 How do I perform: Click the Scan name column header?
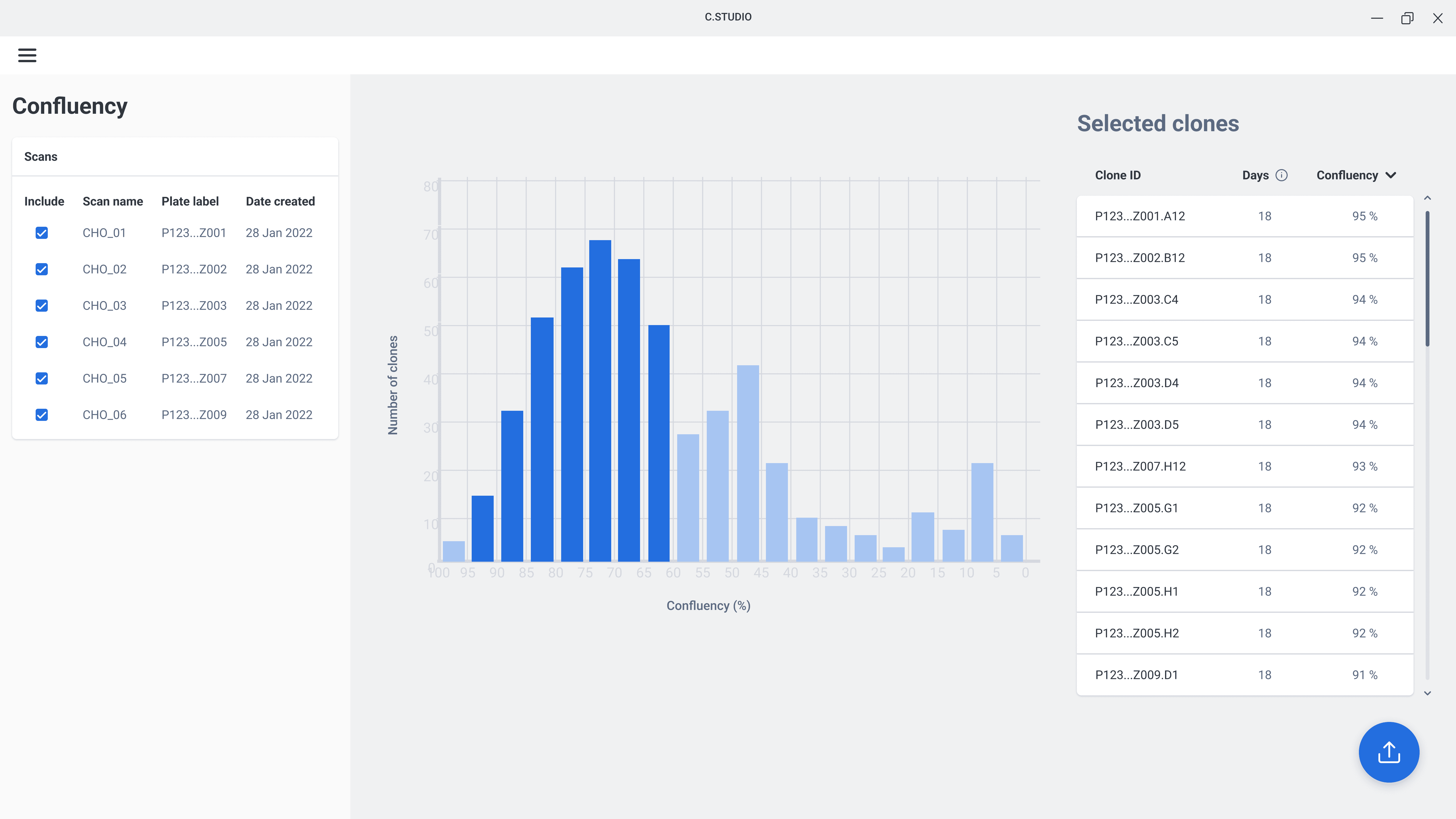pos(112,201)
